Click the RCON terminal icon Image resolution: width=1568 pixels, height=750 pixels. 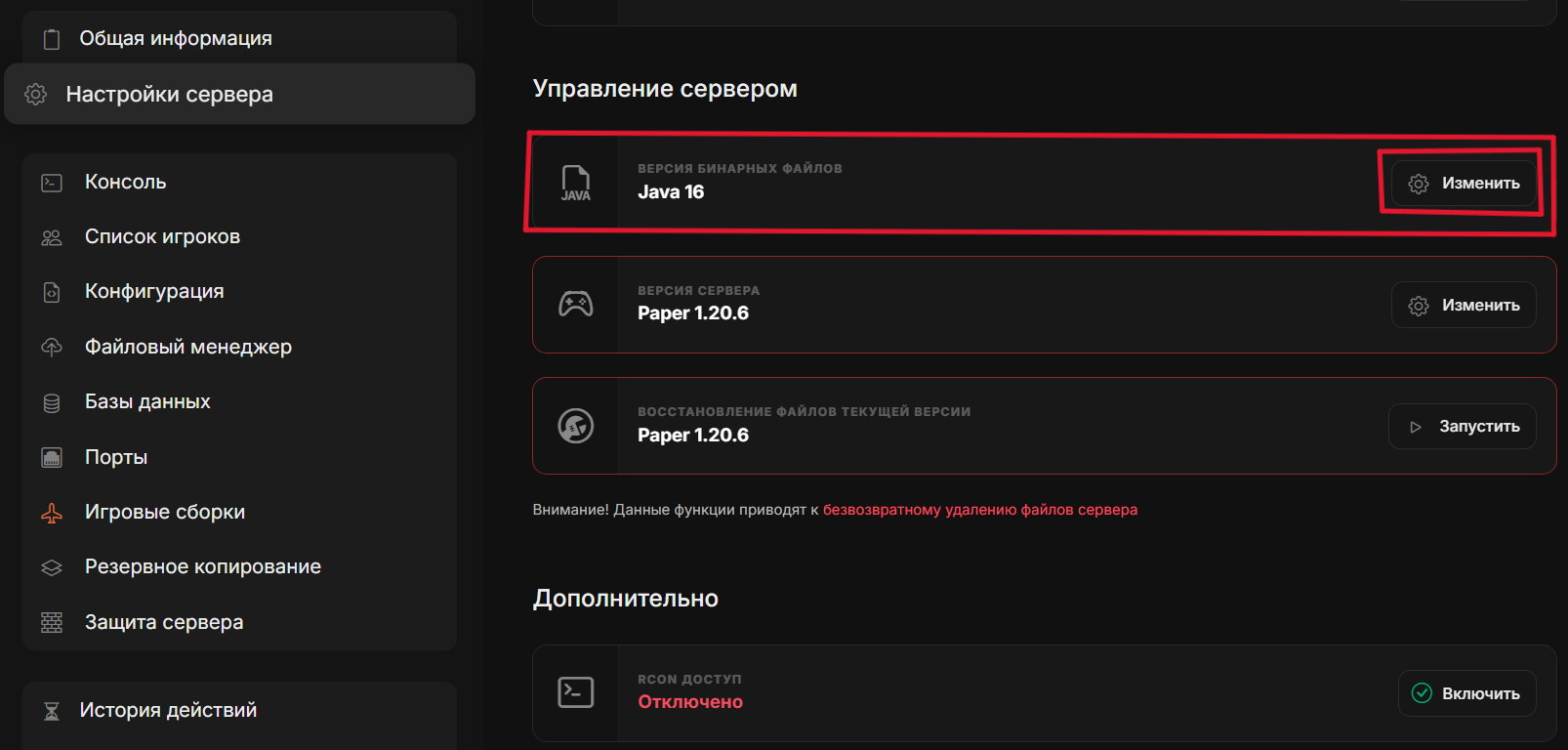point(575,692)
